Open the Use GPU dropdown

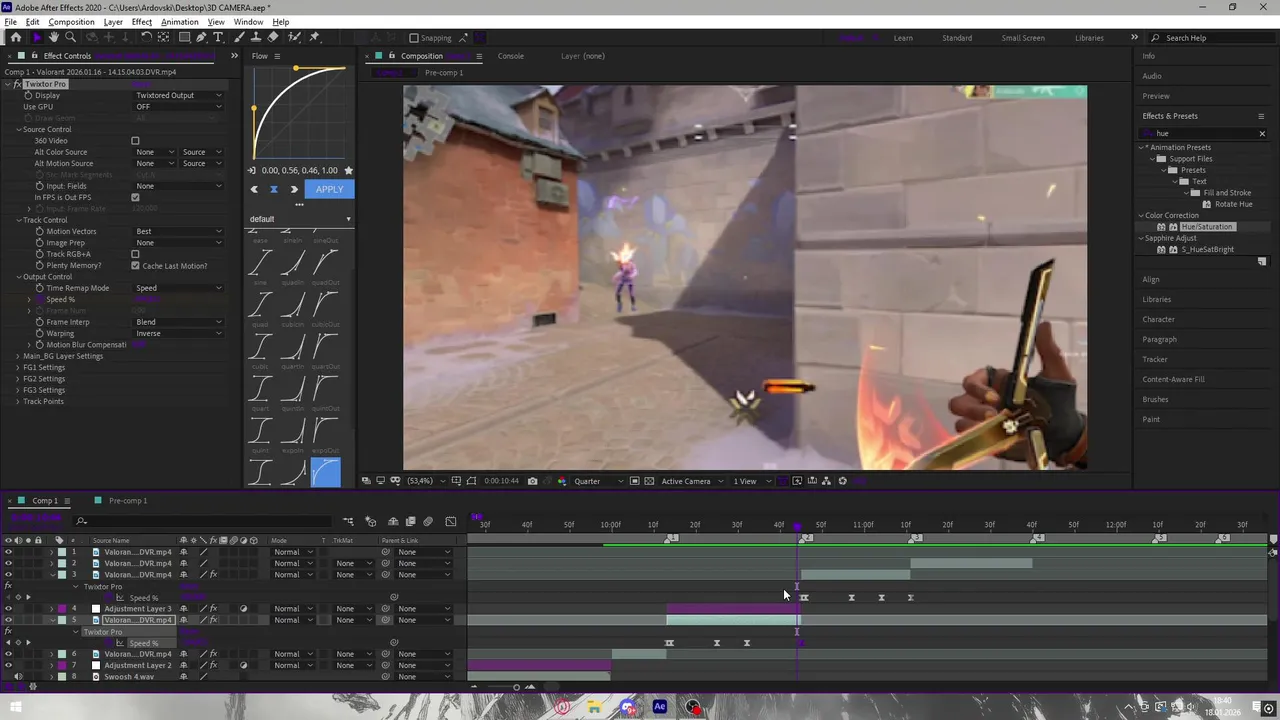(179, 107)
